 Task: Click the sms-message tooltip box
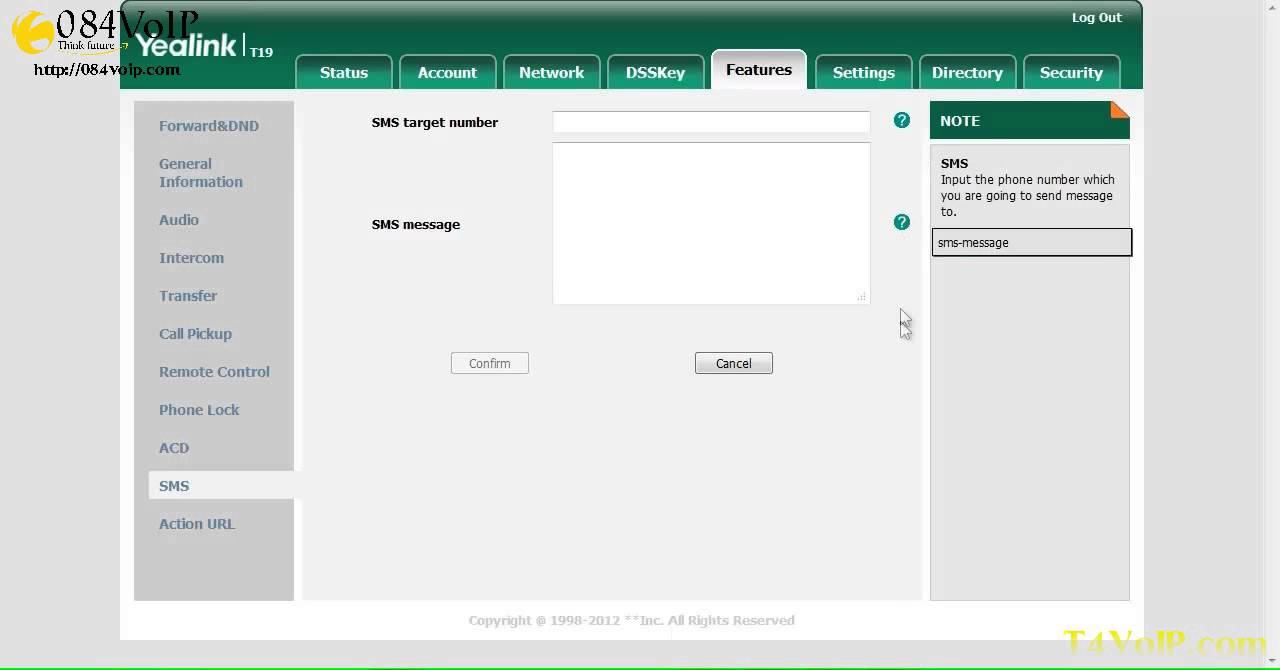pos(1032,242)
